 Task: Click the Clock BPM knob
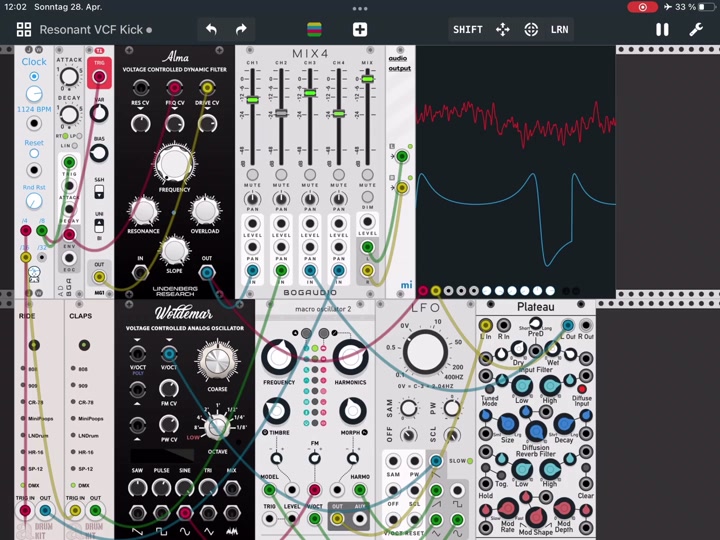click(34, 94)
